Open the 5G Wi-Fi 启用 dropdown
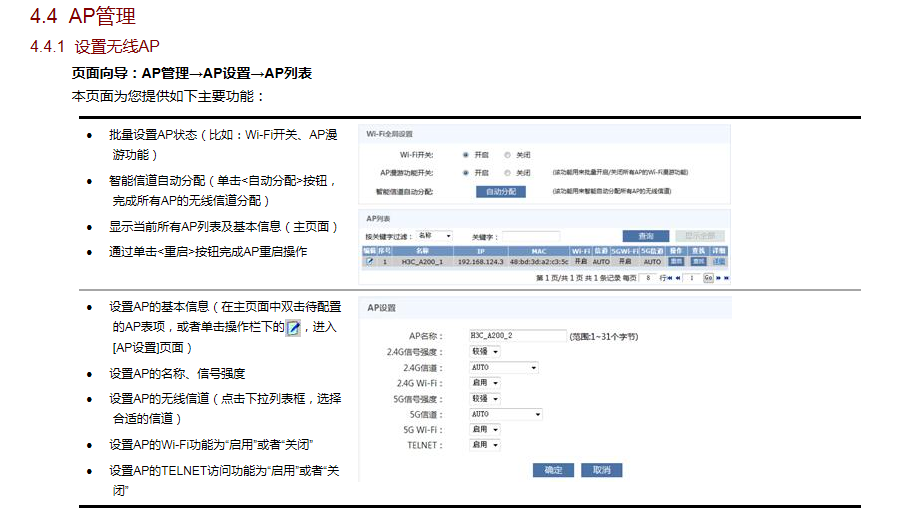Viewport: 897px width, 529px height. (485, 429)
